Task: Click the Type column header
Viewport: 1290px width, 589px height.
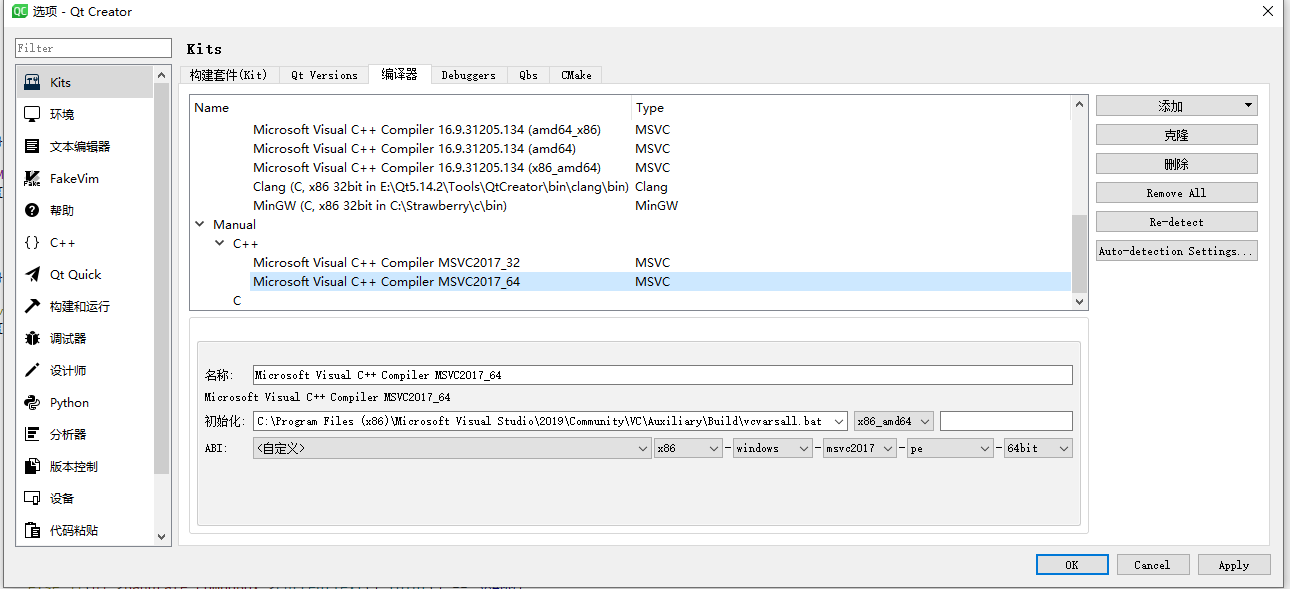Action: pyautogui.click(x=851, y=108)
